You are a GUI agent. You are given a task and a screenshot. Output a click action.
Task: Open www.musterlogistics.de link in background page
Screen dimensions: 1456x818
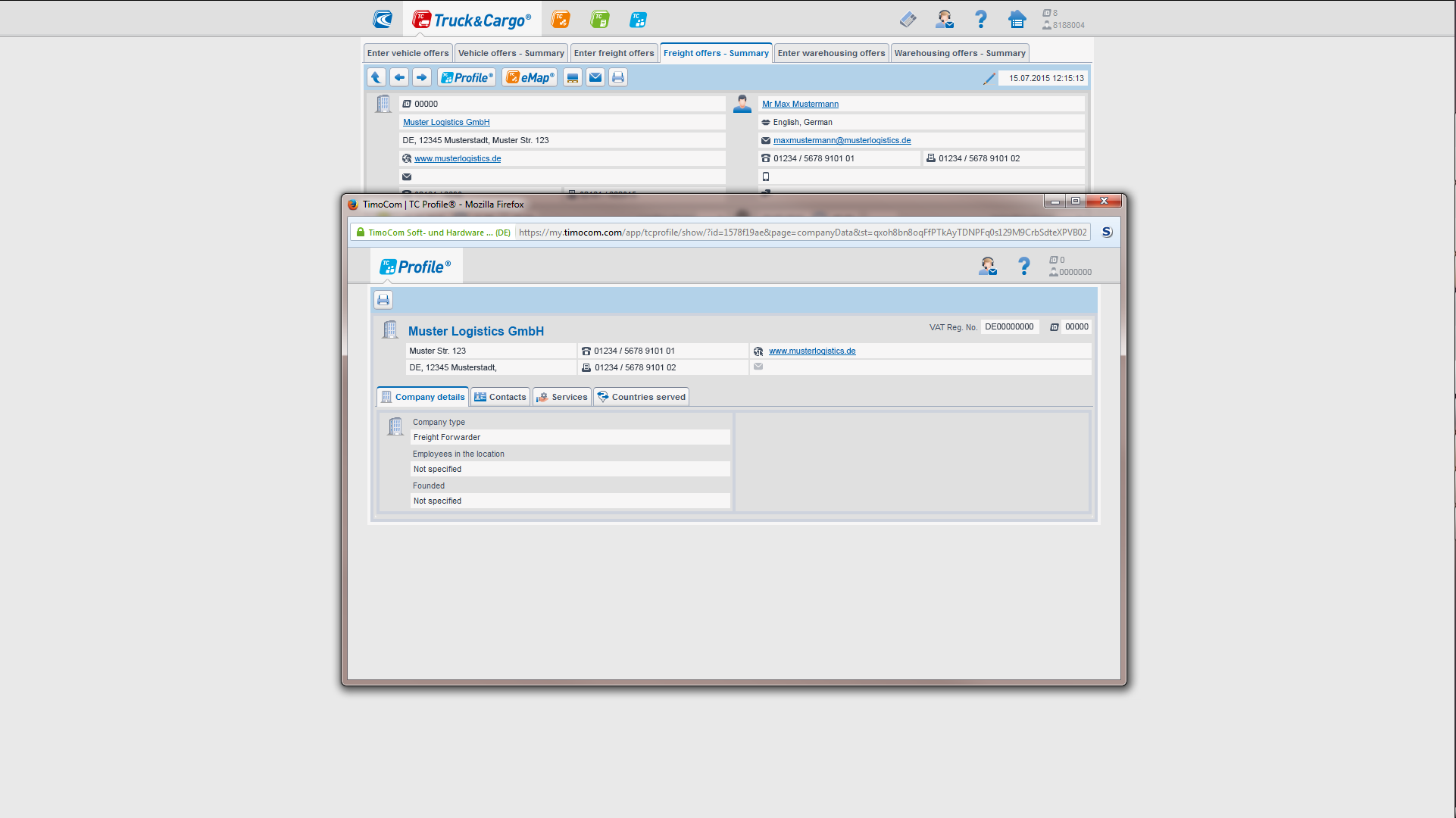tap(458, 158)
